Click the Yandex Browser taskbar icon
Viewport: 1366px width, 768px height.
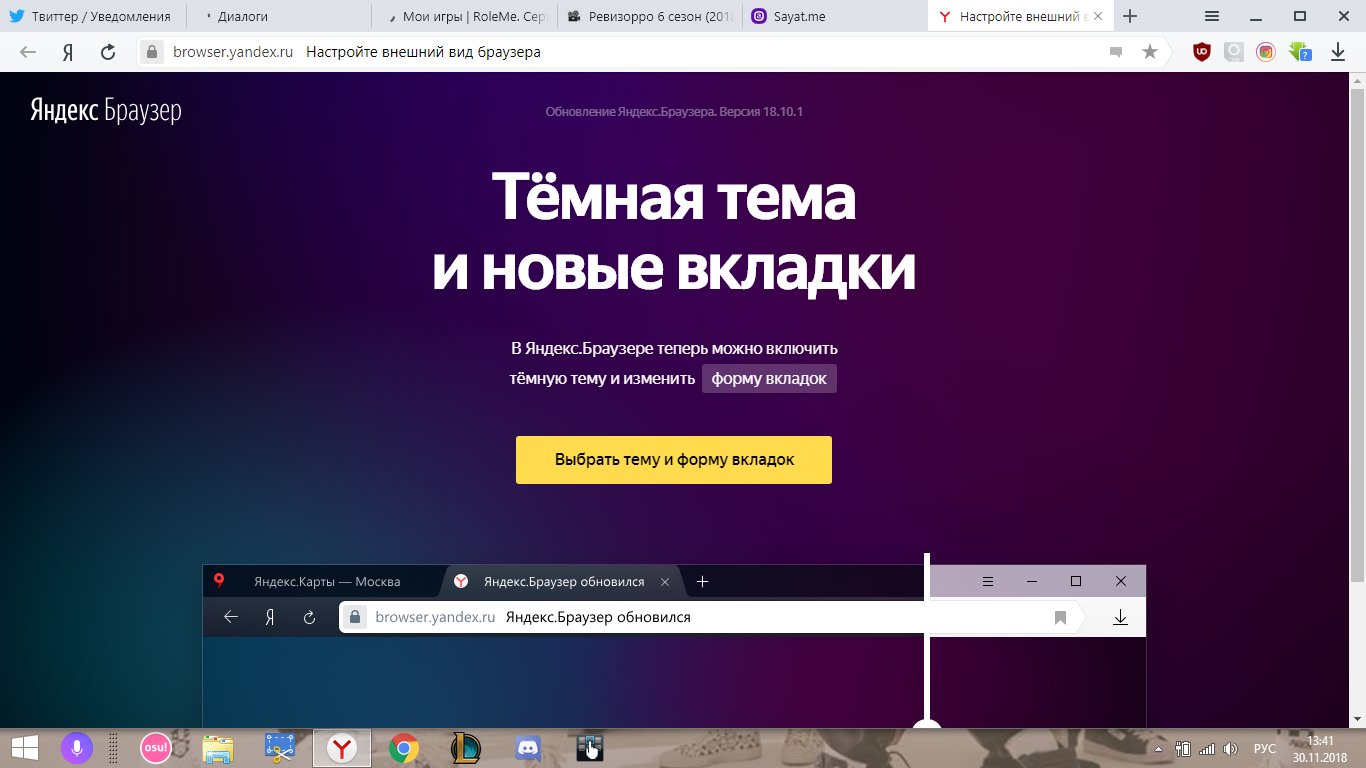(342, 748)
